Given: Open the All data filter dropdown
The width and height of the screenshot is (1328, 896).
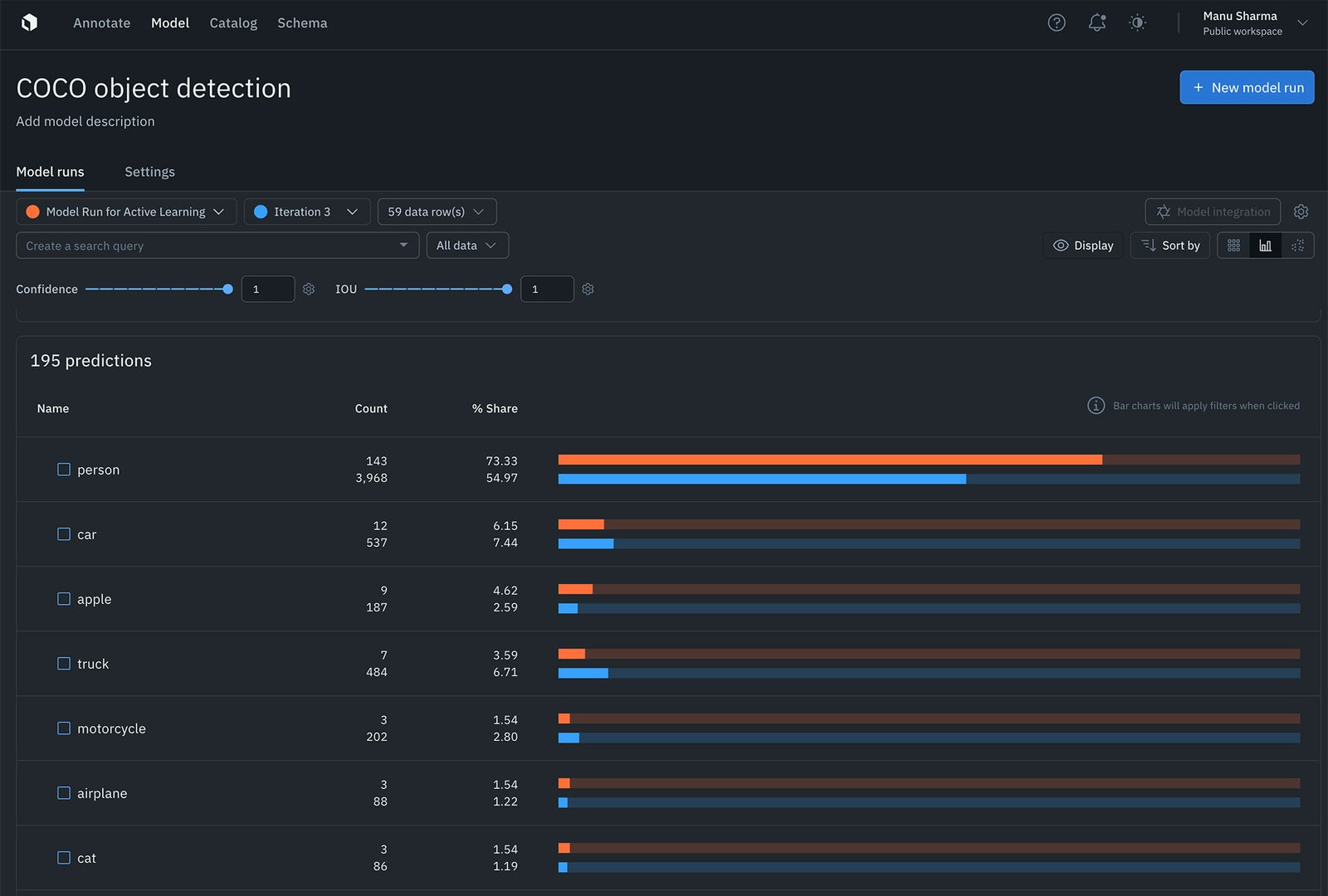Looking at the screenshot, I should [x=466, y=245].
